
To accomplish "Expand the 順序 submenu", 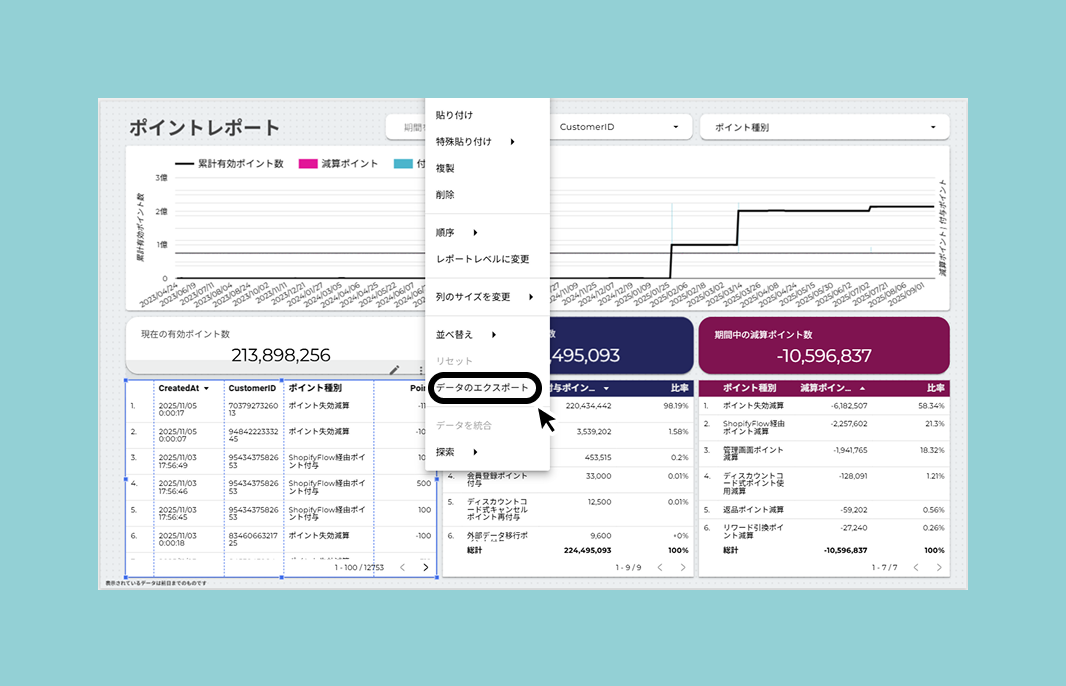I will [475, 233].
